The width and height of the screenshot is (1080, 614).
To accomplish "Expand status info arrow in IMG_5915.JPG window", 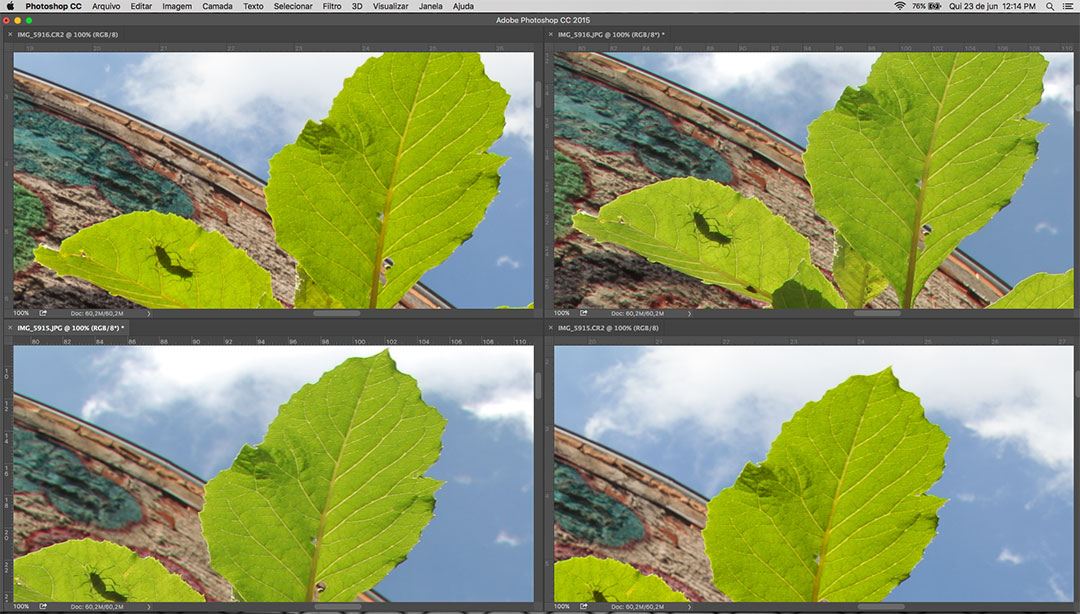I will tap(149, 606).
